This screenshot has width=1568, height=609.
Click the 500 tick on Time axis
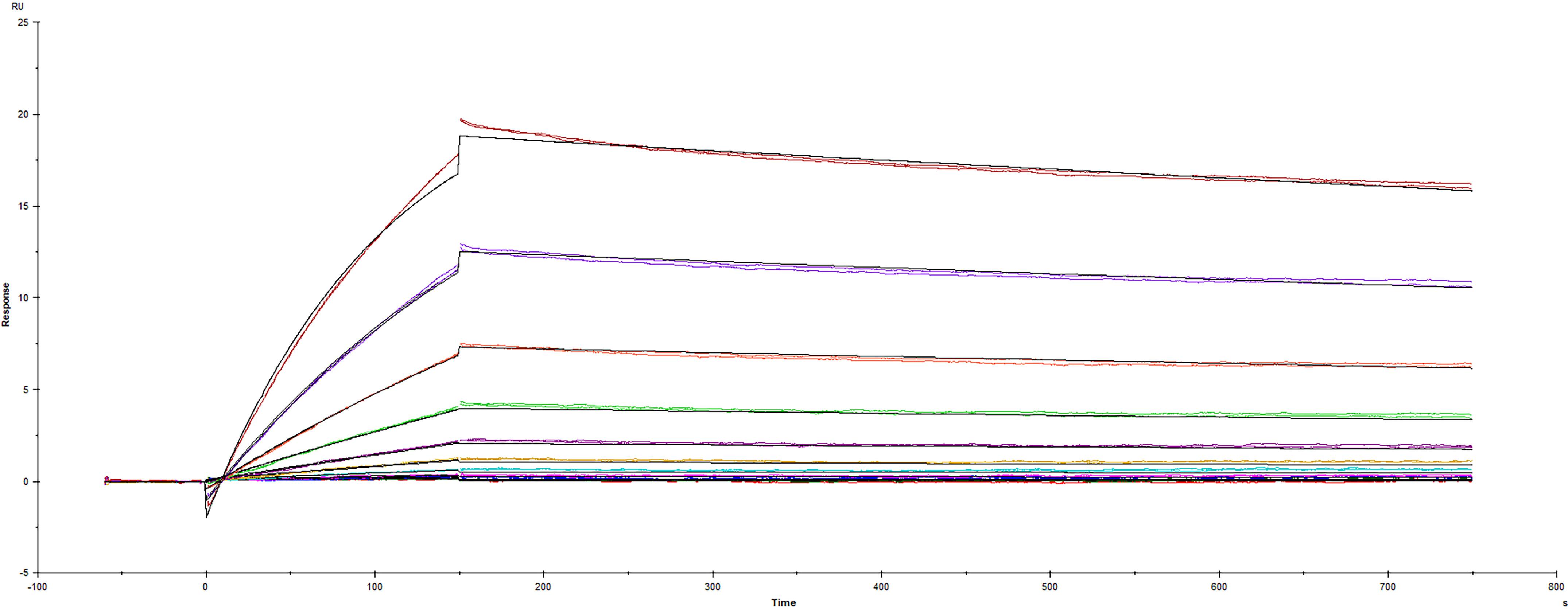pos(1049,587)
